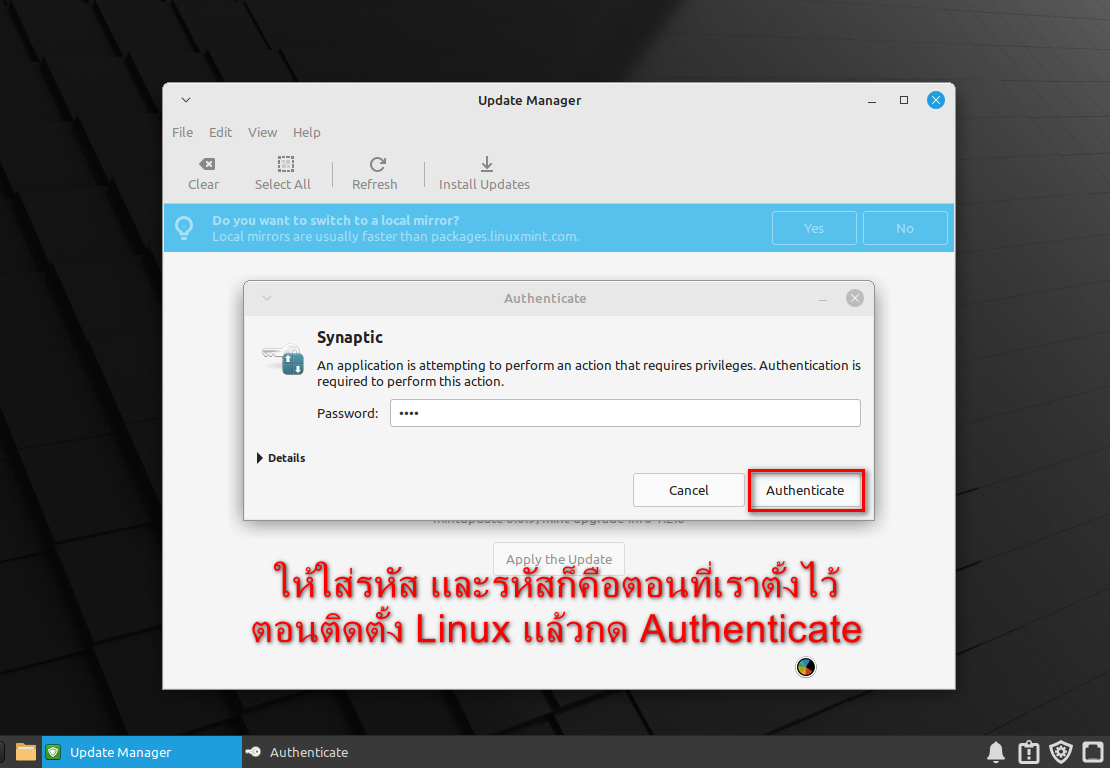Open the file manager folder icon in taskbar
The width and height of the screenshot is (1110, 768).
[x=25, y=752]
